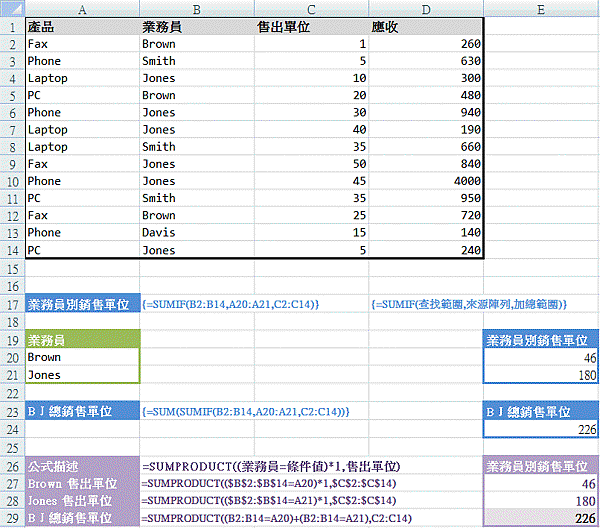Screen dimensions: 600x528
Task: Select result 226 in row 24
Action: (x=541, y=429)
